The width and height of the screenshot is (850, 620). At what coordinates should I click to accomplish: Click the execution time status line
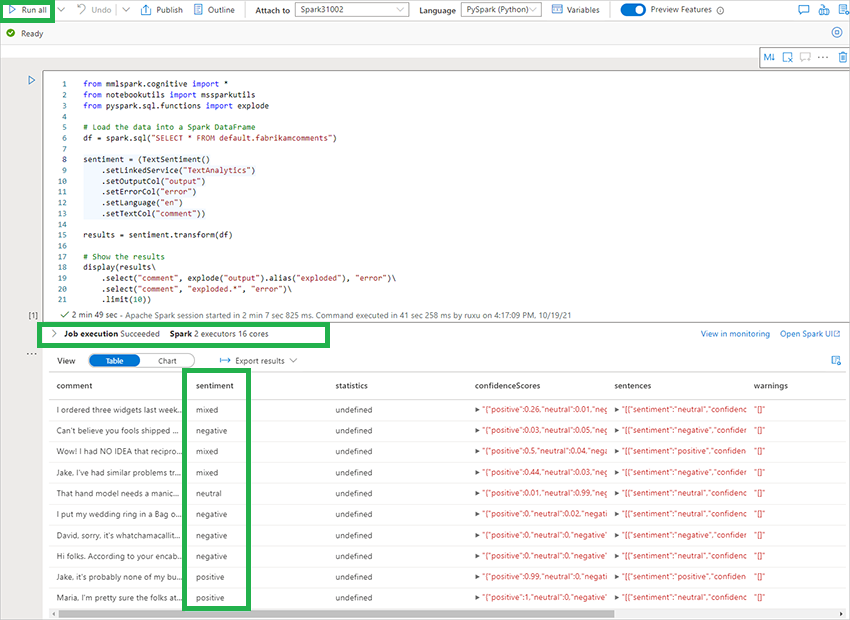pos(316,315)
